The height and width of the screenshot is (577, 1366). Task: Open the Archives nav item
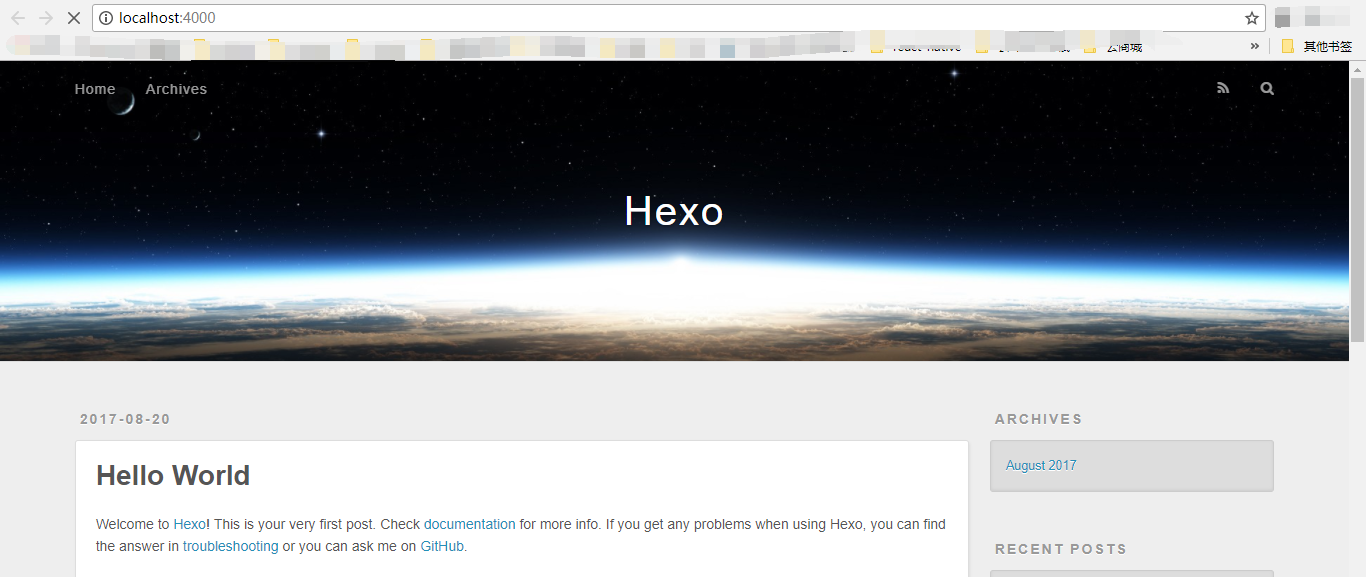click(x=176, y=89)
